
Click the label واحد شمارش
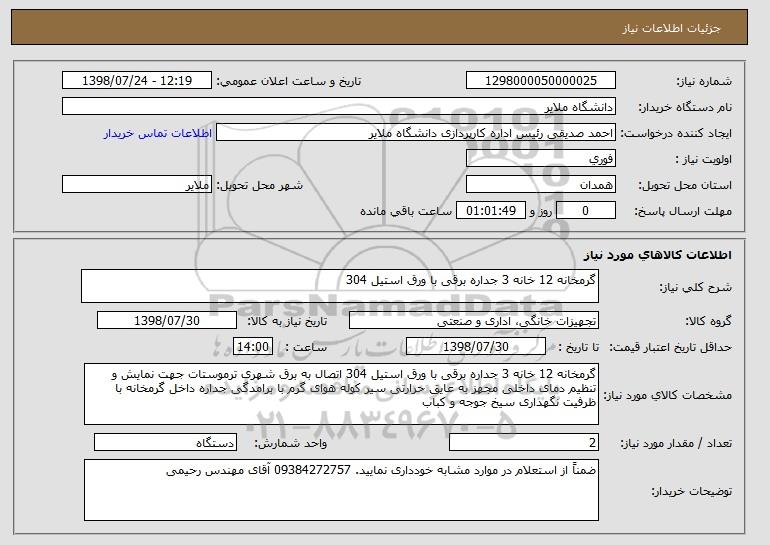pyautogui.click(x=291, y=443)
